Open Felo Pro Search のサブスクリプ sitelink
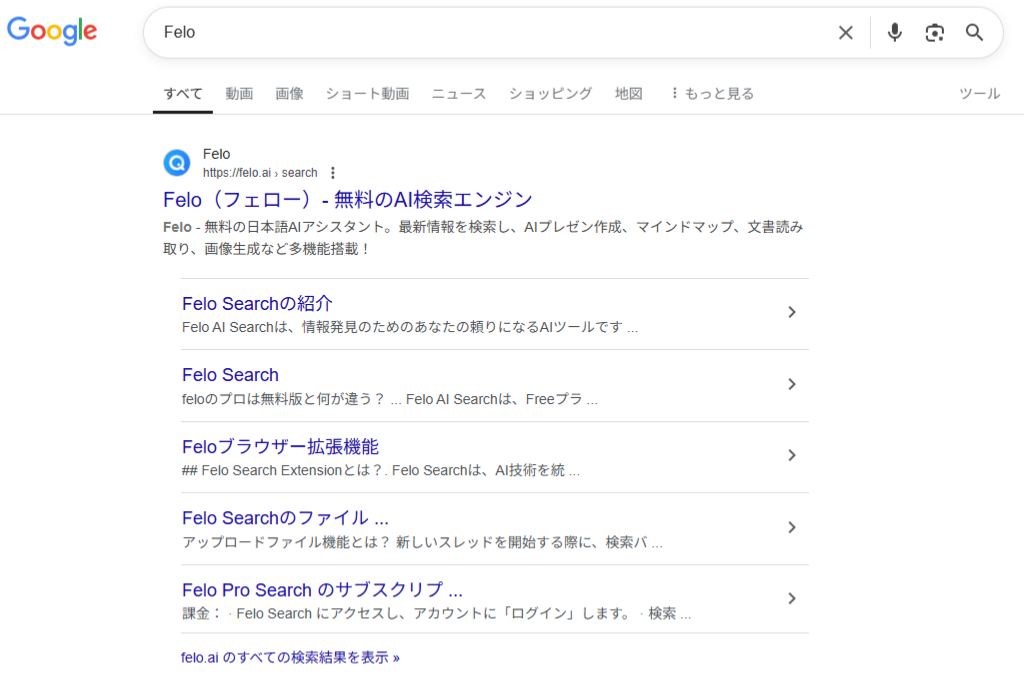This screenshot has height=674, width=1024. [x=323, y=590]
